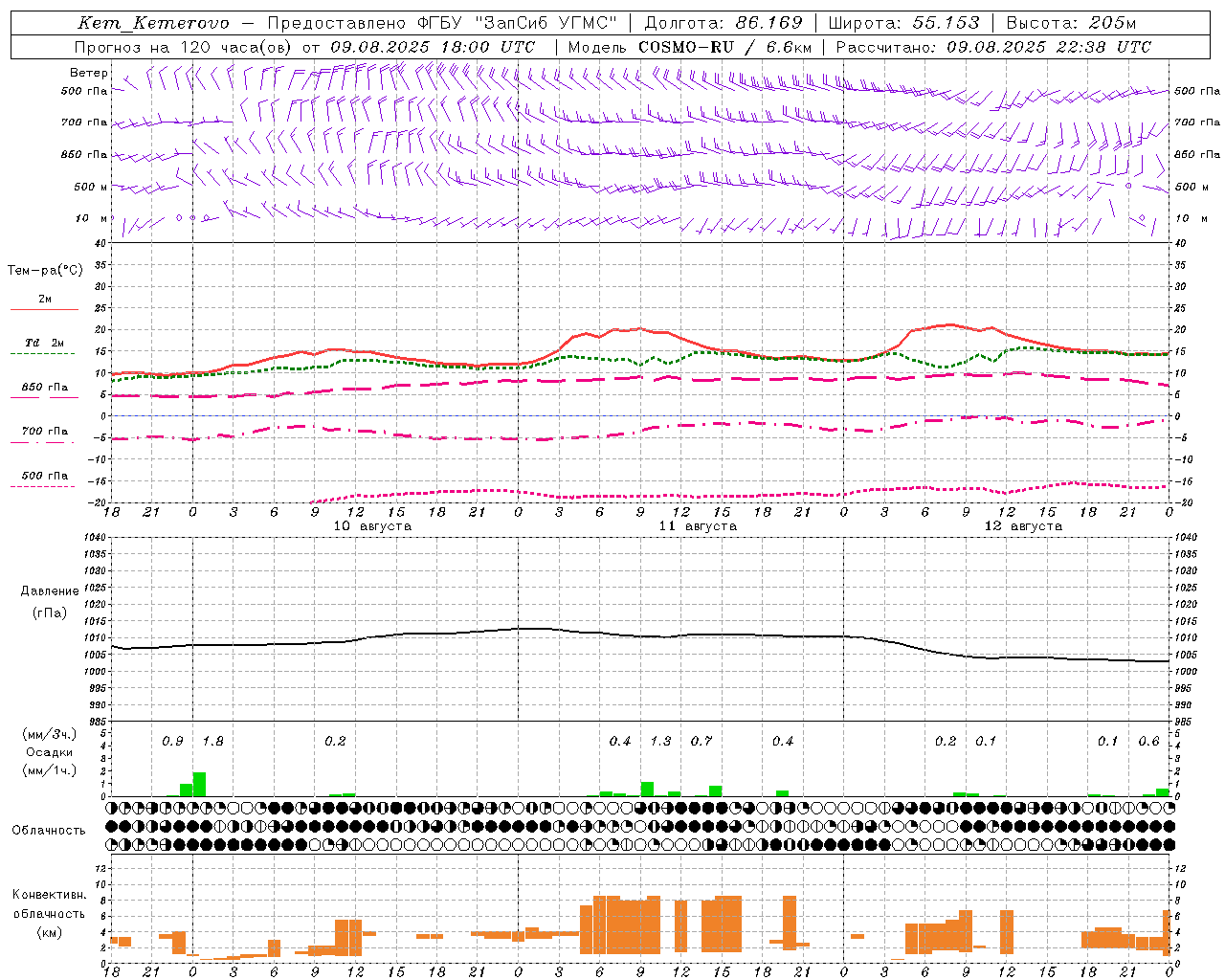Click the provider text 'ФГБУ "ЗапСиб УГМС"'
Screen dimensions: 1225x980
tap(518, 23)
